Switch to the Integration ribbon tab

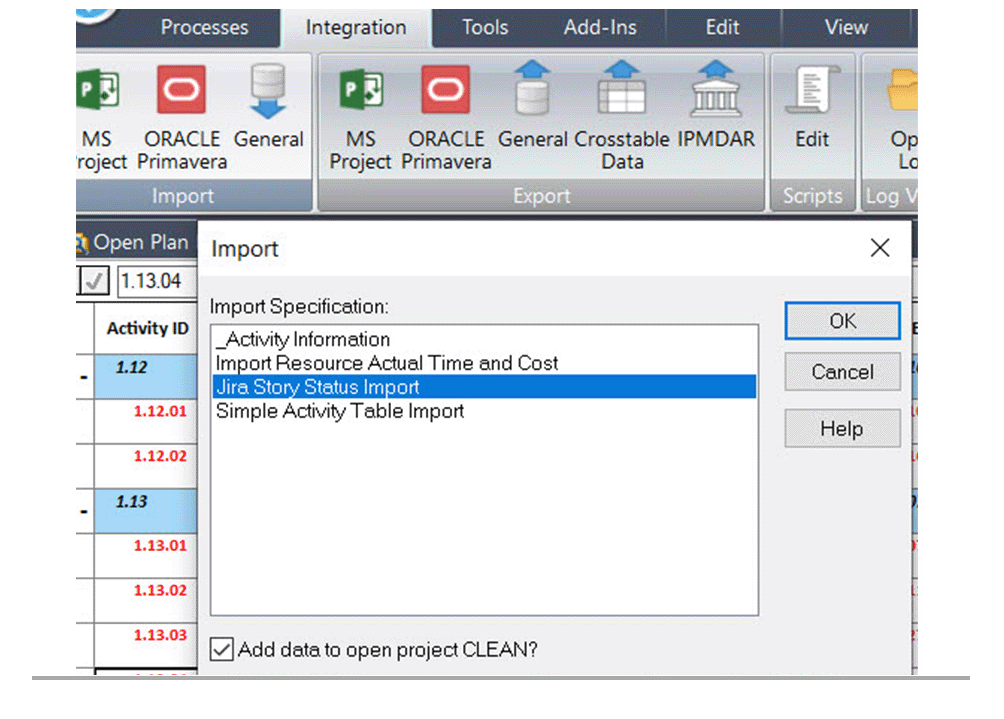356,27
